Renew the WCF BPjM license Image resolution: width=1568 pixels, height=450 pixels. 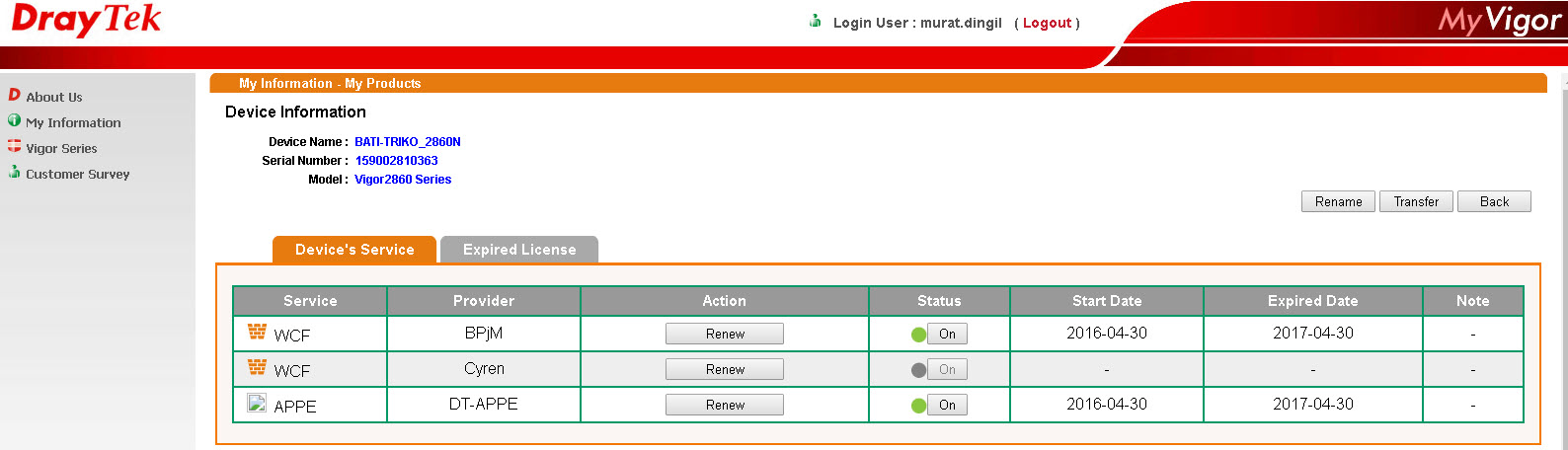click(725, 335)
